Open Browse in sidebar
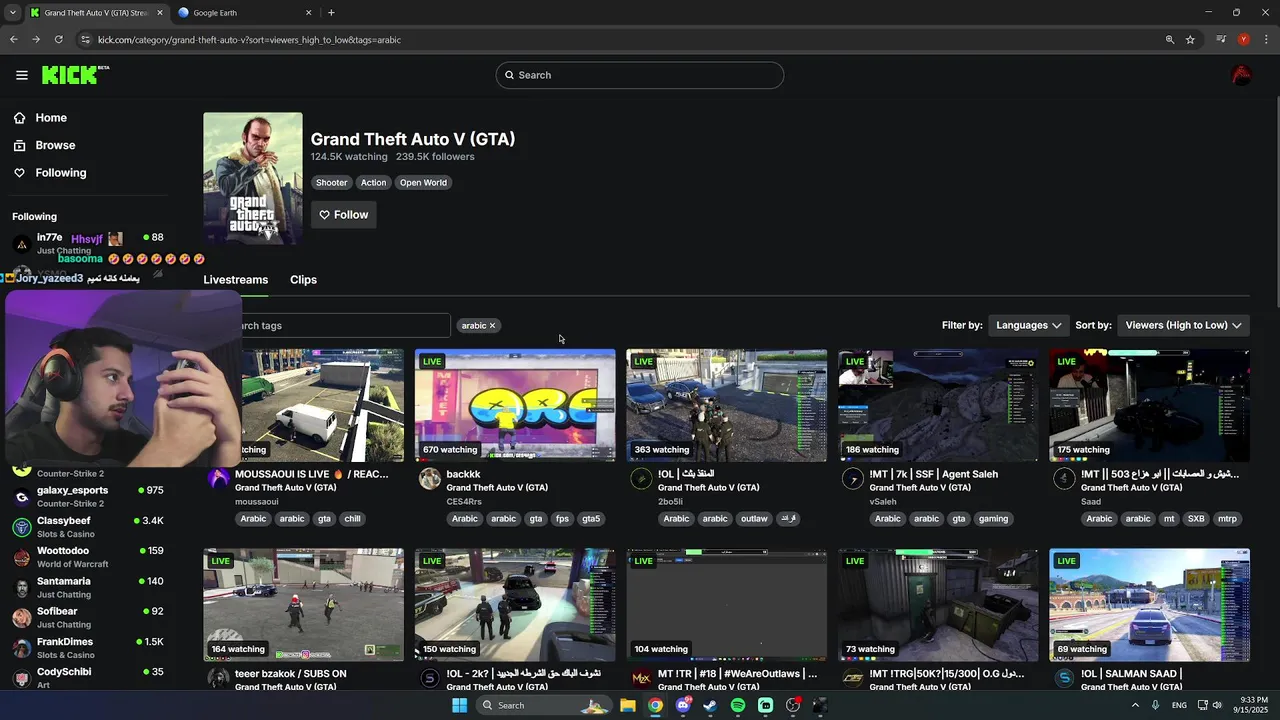Screen dimensions: 1280x720 click(55, 145)
